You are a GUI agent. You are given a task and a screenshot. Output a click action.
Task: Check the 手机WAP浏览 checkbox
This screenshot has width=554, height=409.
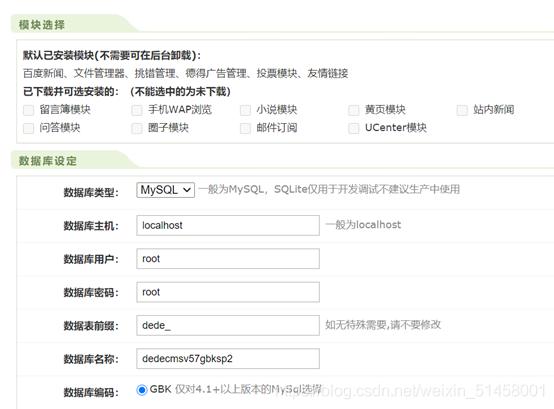(x=137, y=111)
